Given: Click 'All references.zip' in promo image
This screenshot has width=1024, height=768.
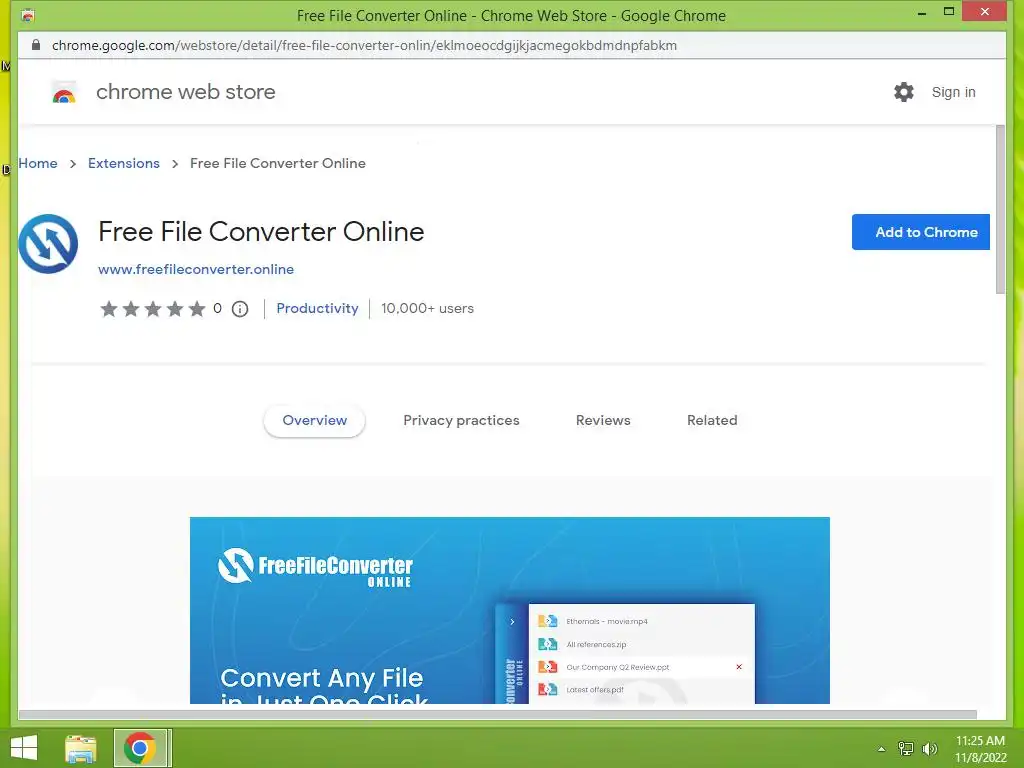Looking at the screenshot, I should click(x=596, y=645).
